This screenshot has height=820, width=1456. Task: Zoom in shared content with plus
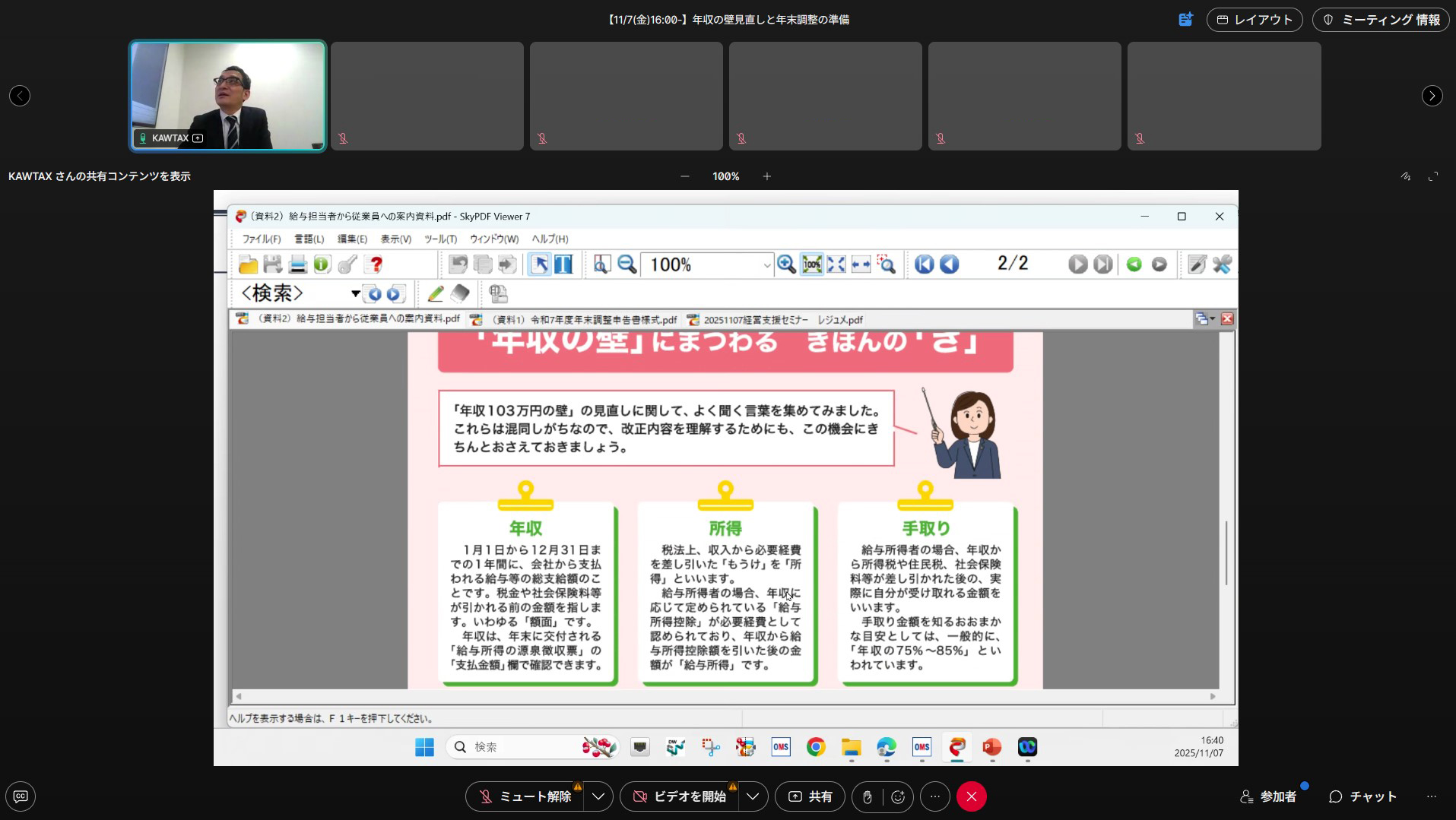point(767,176)
